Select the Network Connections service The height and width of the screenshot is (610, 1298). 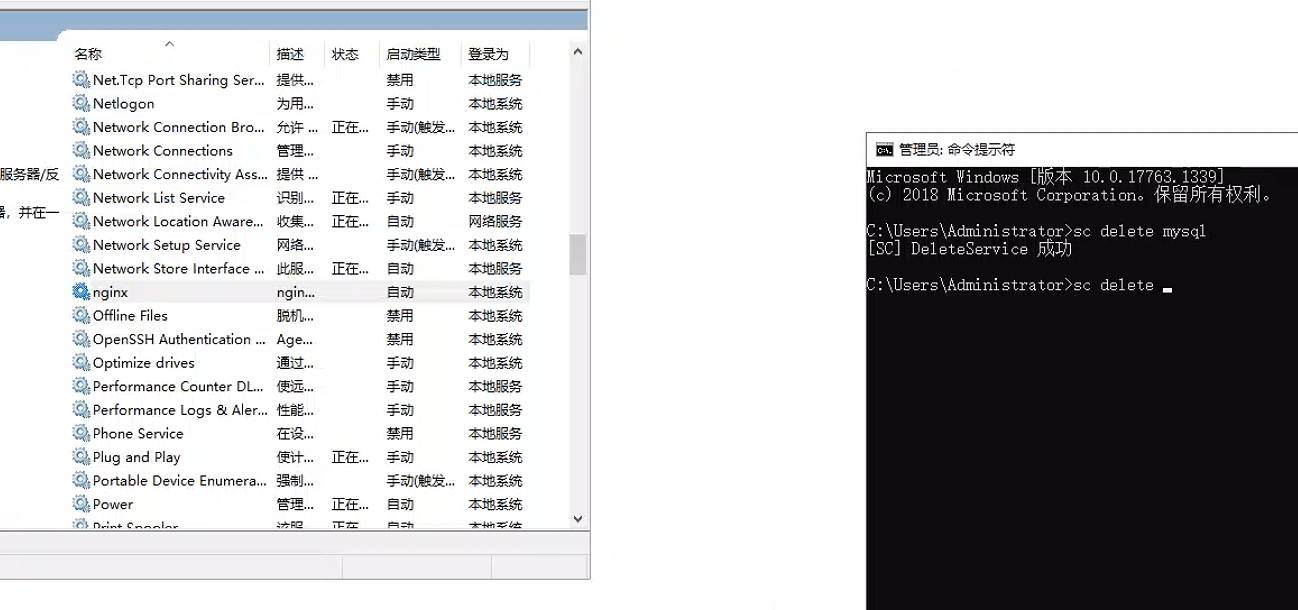162,151
